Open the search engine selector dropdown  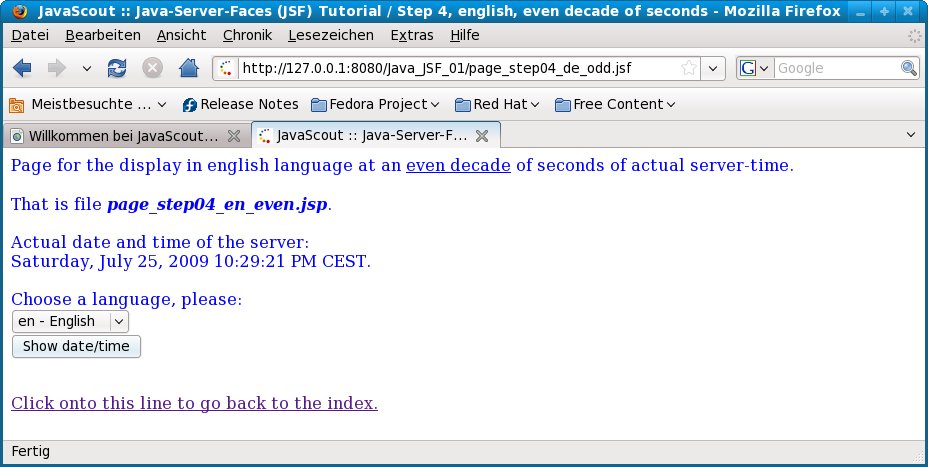754,69
